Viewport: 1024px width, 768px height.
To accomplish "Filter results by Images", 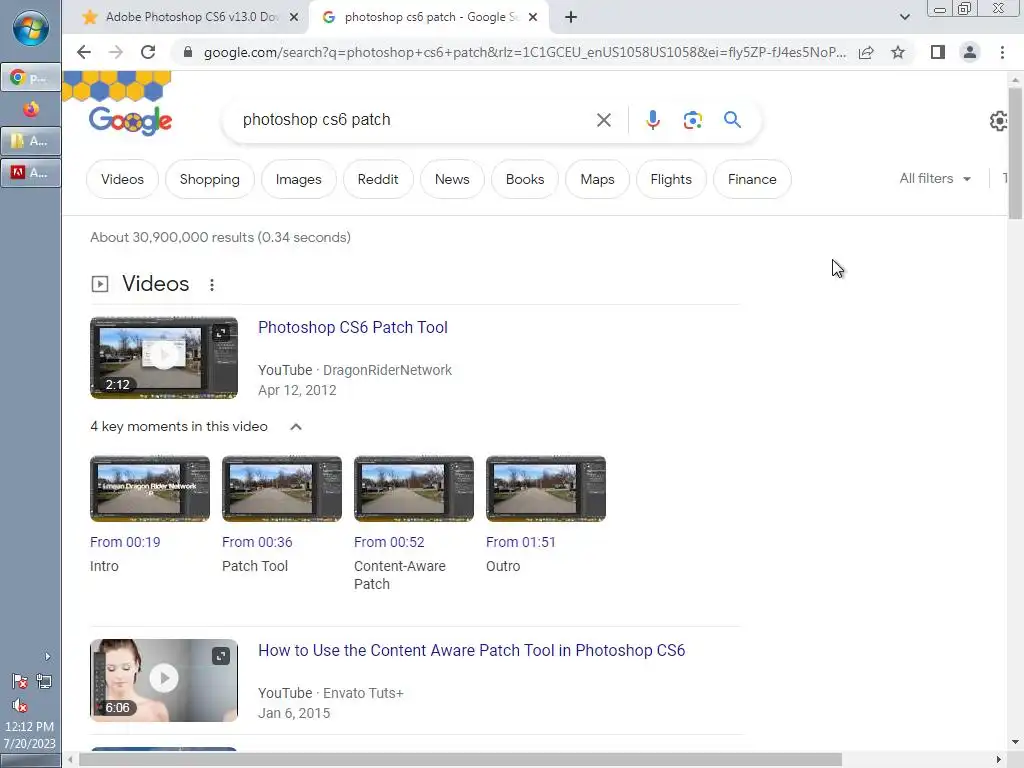I will click(298, 179).
